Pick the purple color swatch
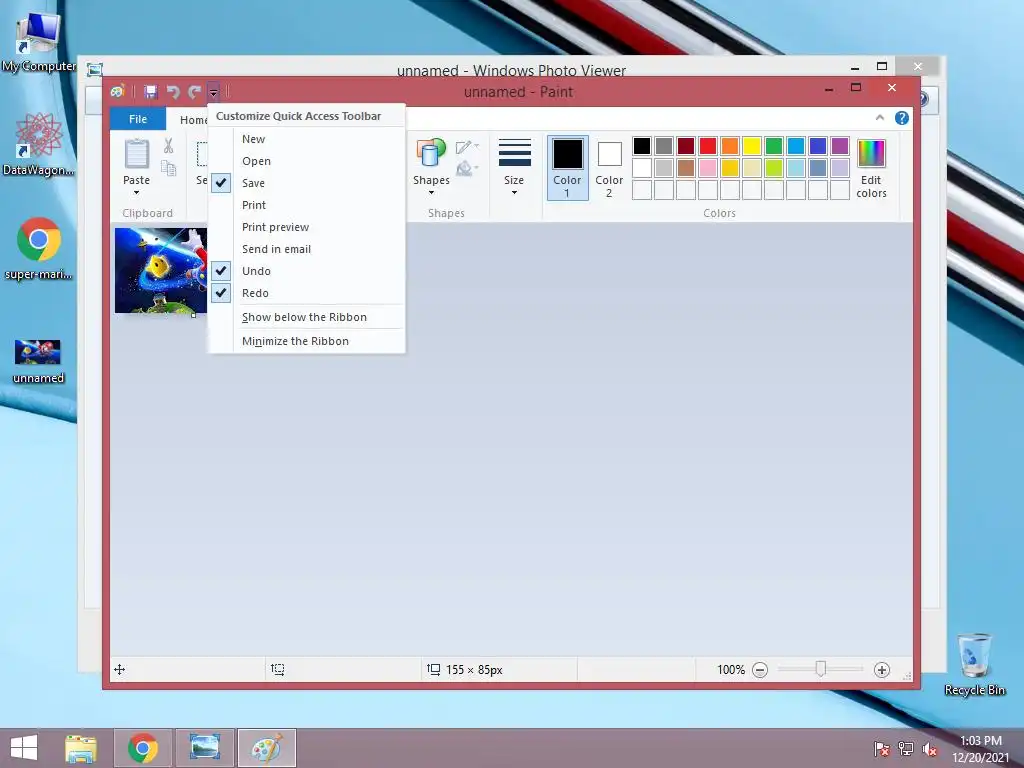Image resolution: width=1024 pixels, height=768 pixels. (x=840, y=146)
